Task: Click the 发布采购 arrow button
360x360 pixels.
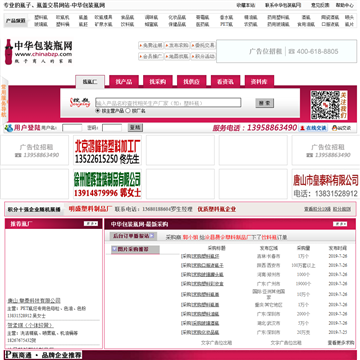Action: pos(177,45)
